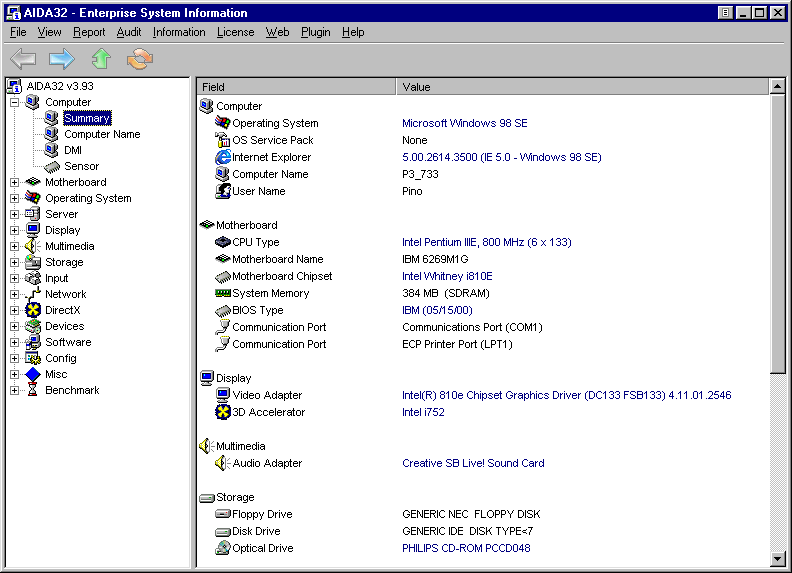Open the Microsoft Windows 98 SE link
792x573 pixels.
465,123
